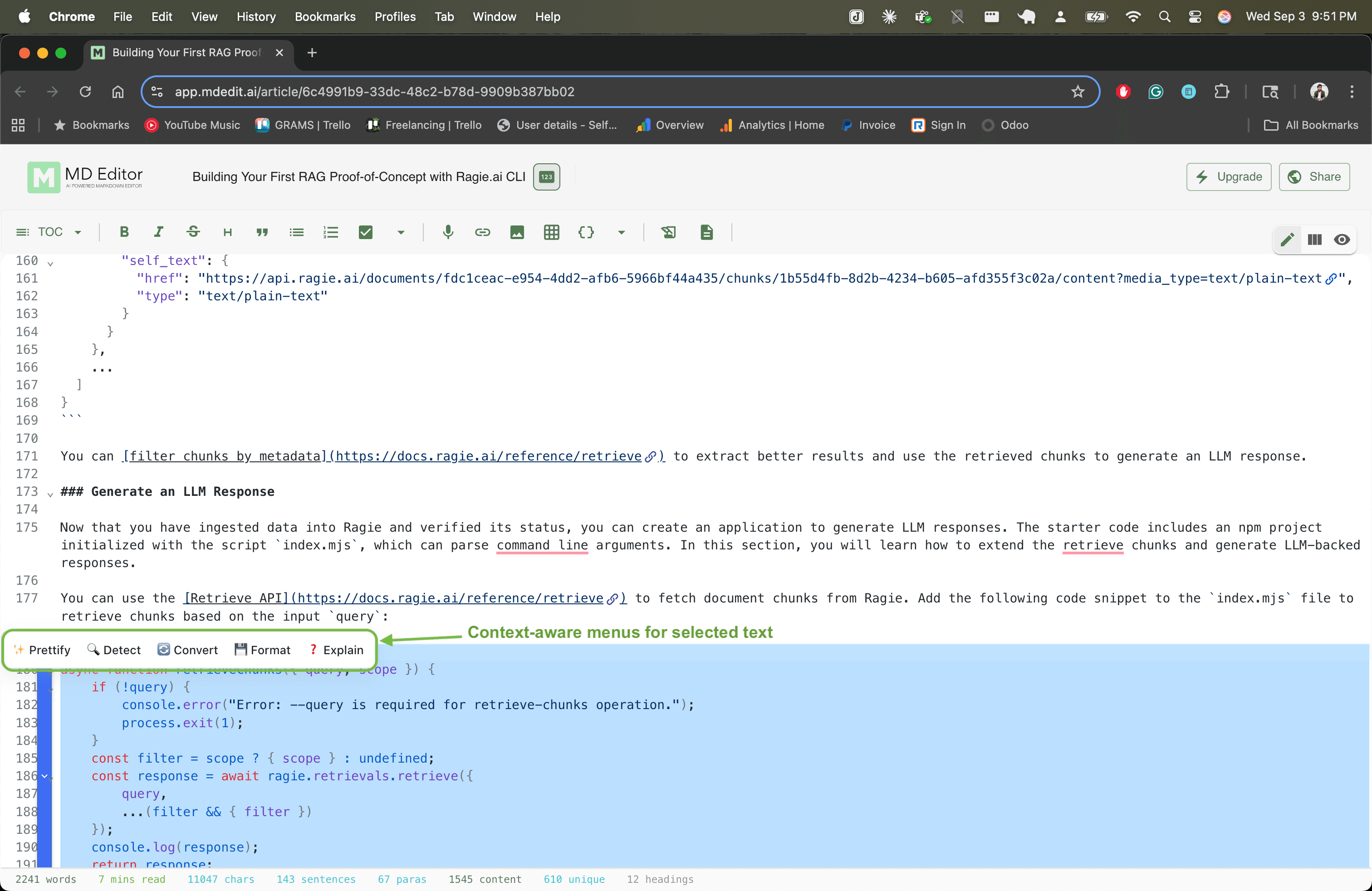Collapse the code block at line 160
This screenshot has width=1372, height=891.
click(x=51, y=264)
